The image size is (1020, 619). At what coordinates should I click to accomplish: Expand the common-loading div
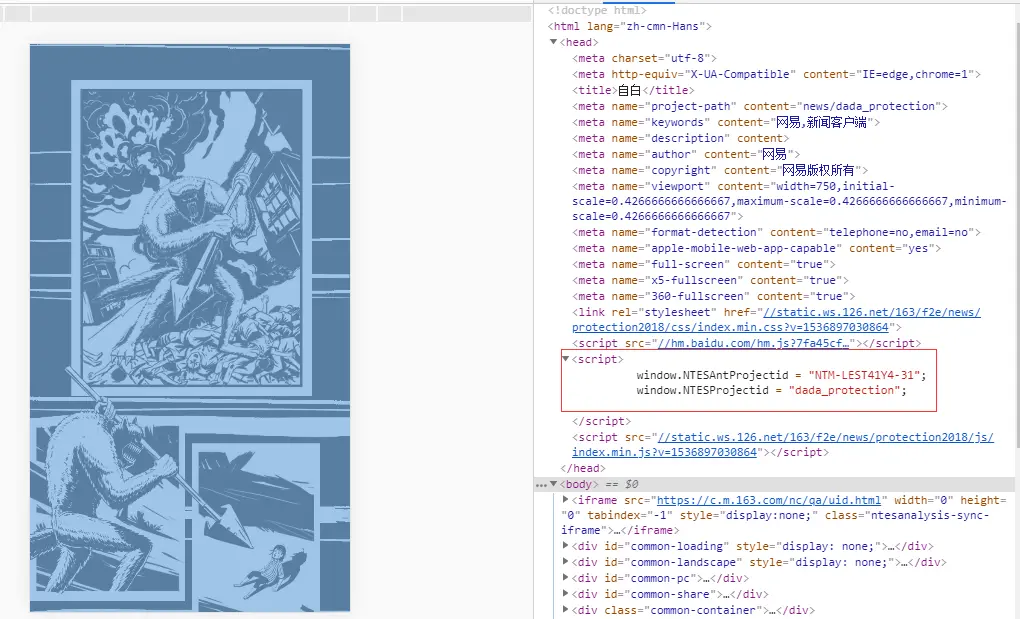(566, 546)
